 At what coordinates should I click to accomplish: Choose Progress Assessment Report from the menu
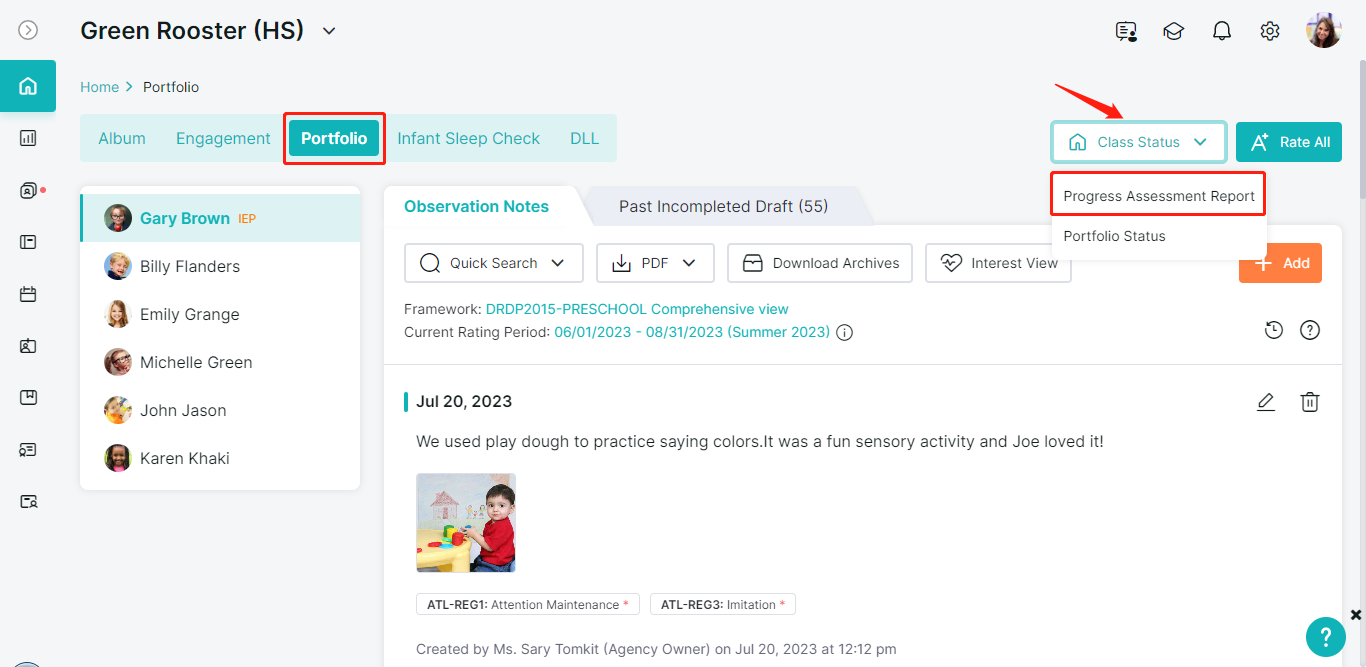click(1157, 195)
